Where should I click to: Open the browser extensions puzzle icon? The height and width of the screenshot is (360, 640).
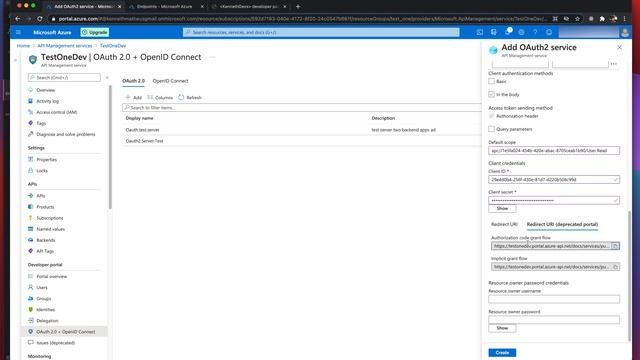click(x=602, y=19)
